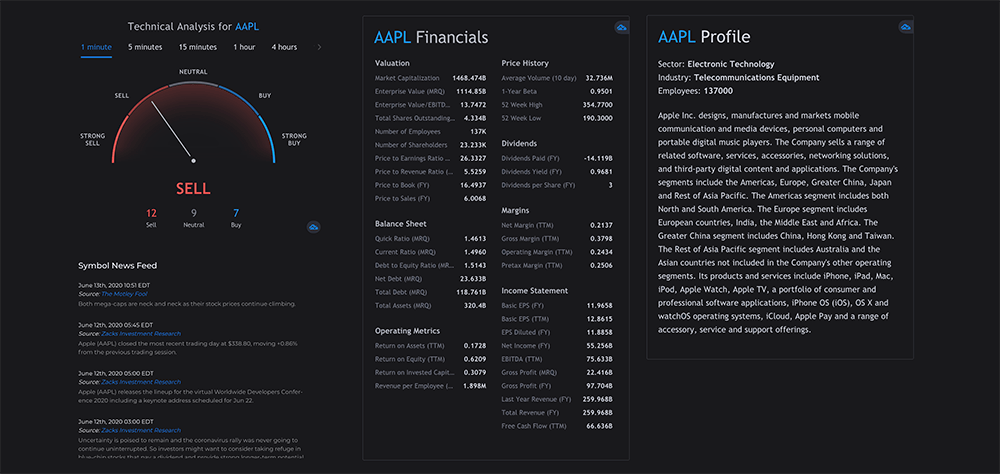Screen dimensions: 1000x474
Task: Click the gauge needle pivot dot
Action: pyautogui.click(x=193, y=161)
